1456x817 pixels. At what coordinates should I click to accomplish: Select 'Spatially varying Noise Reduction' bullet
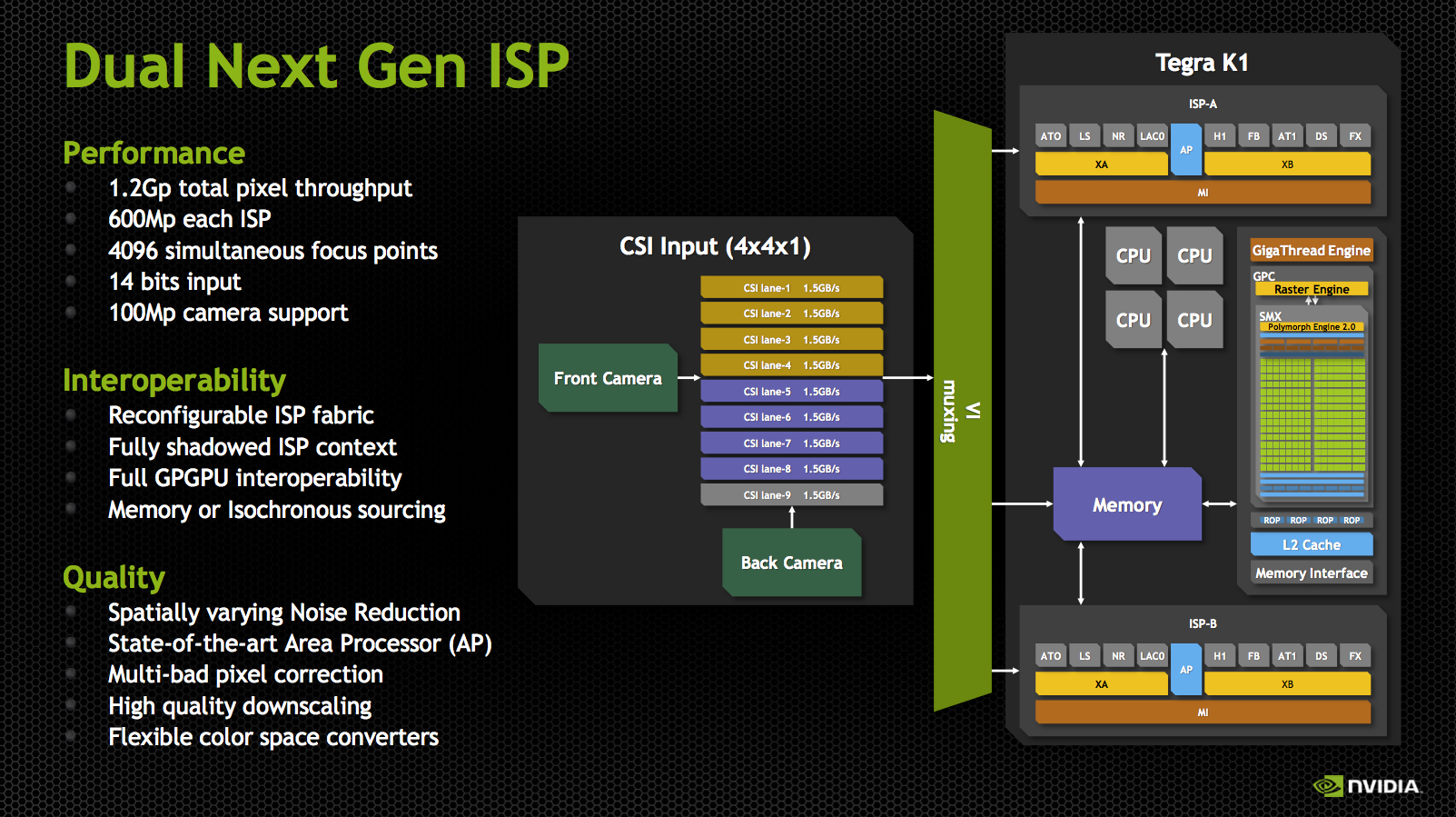(x=284, y=613)
